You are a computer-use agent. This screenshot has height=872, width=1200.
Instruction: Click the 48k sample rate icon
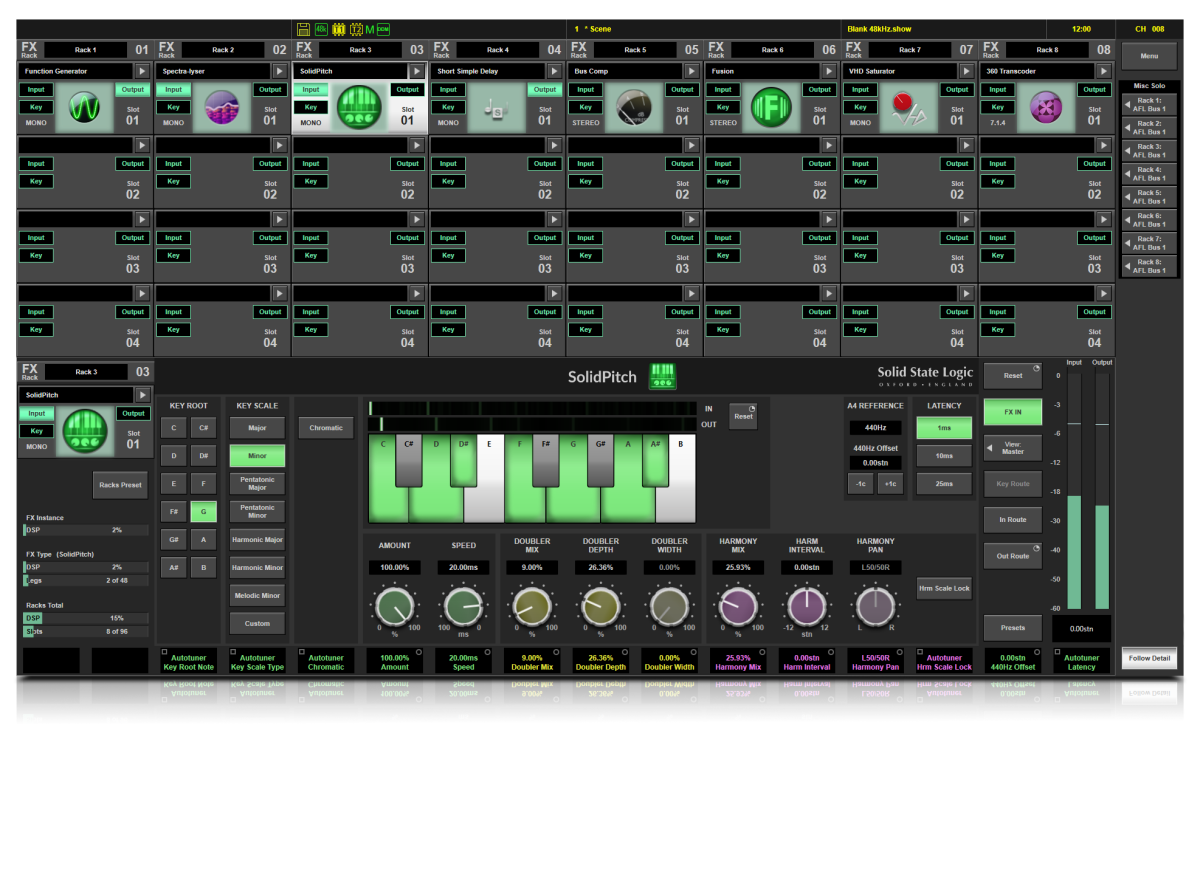(x=321, y=29)
